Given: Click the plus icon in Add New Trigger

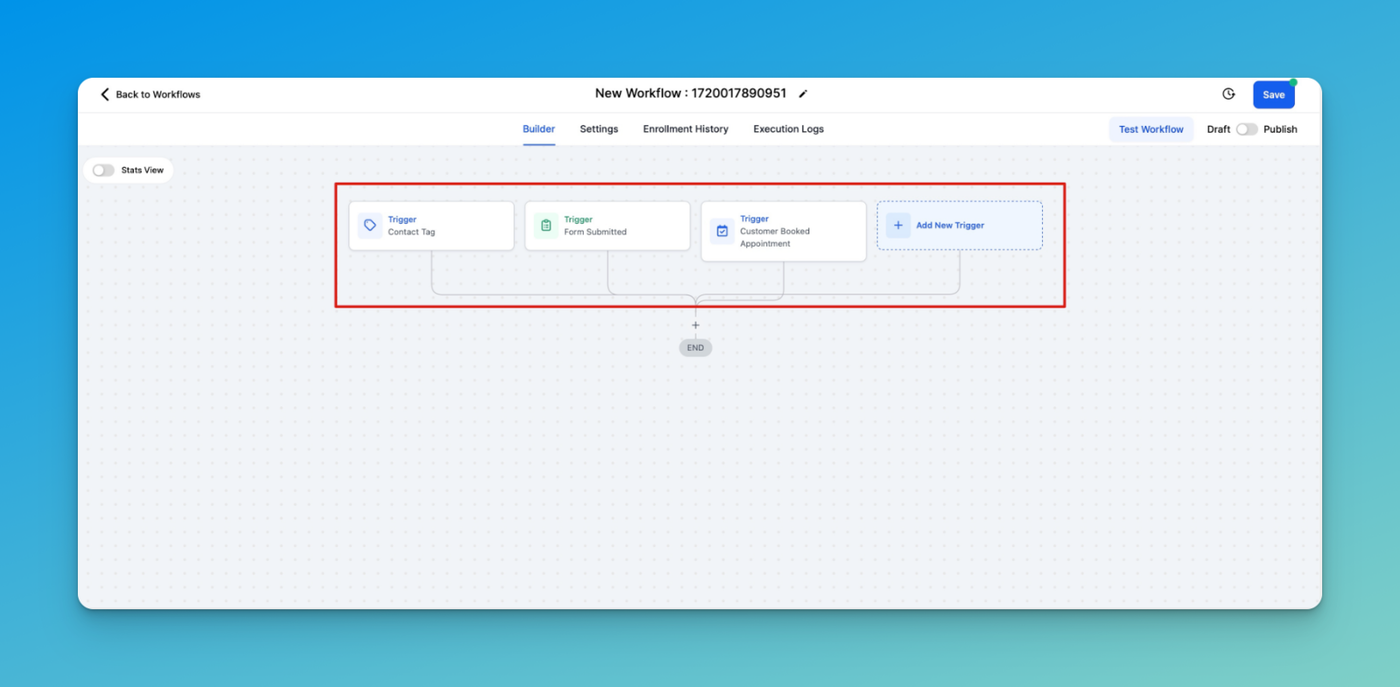Looking at the screenshot, I should pos(898,225).
